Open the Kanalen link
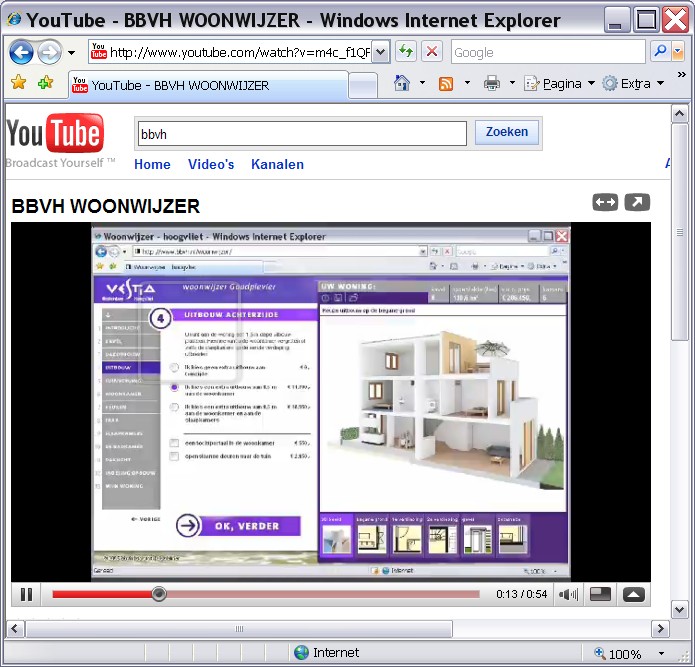This screenshot has width=695, height=667. click(277, 164)
